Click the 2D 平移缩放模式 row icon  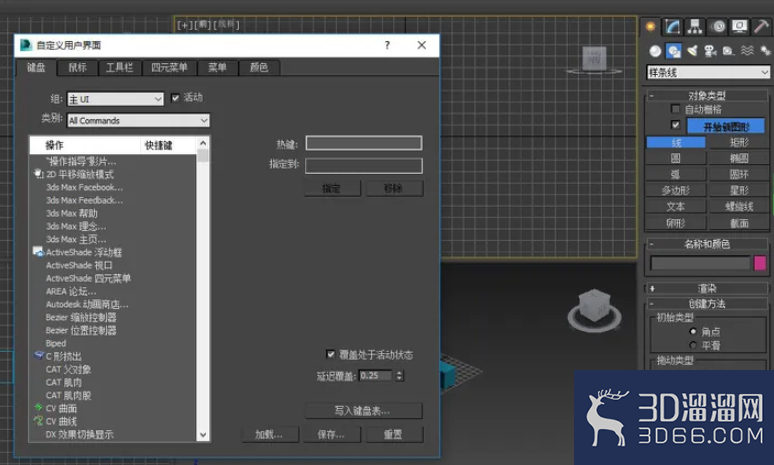[x=38, y=174]
